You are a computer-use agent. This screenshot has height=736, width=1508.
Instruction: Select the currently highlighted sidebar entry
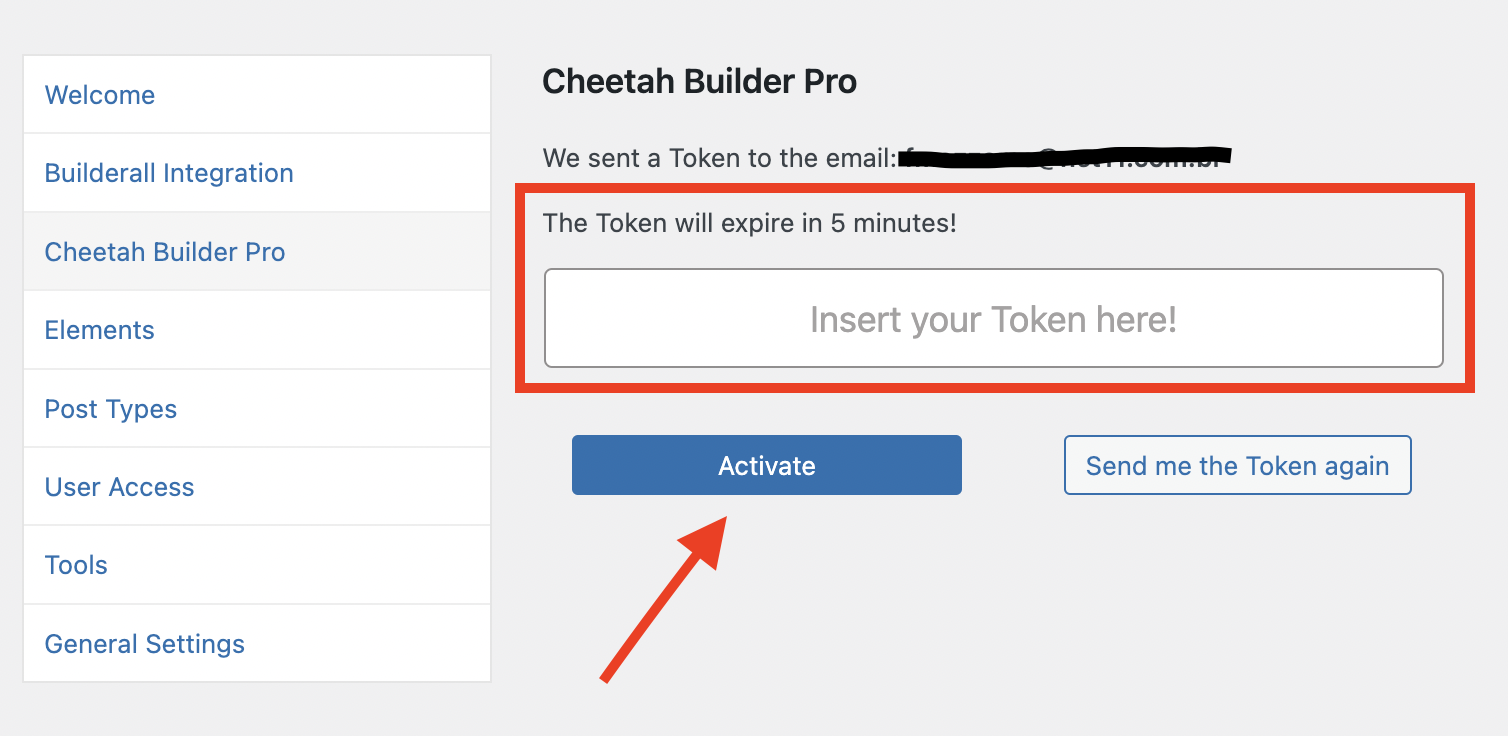coord(164,251)
